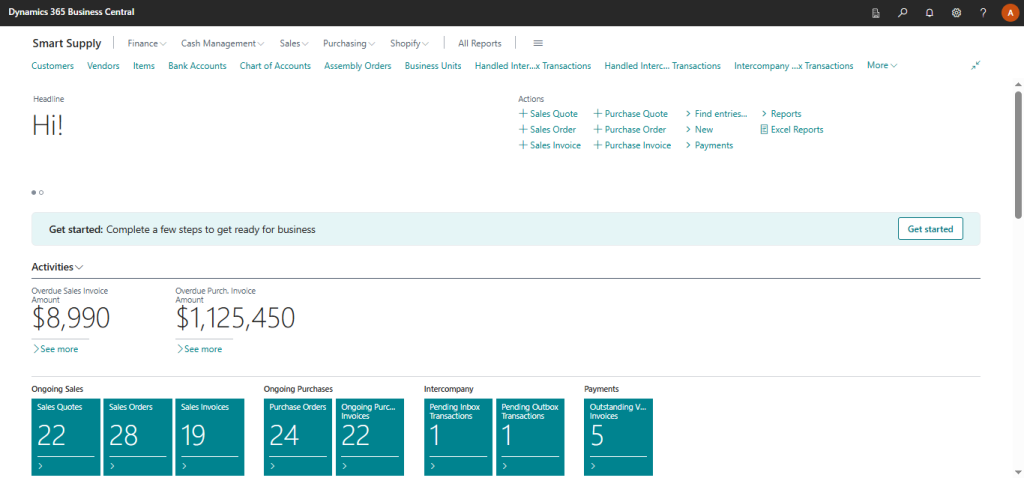Click the Excel Reports document icon
Viewport: 1024px width, 478px height.
tap(765, 129)
